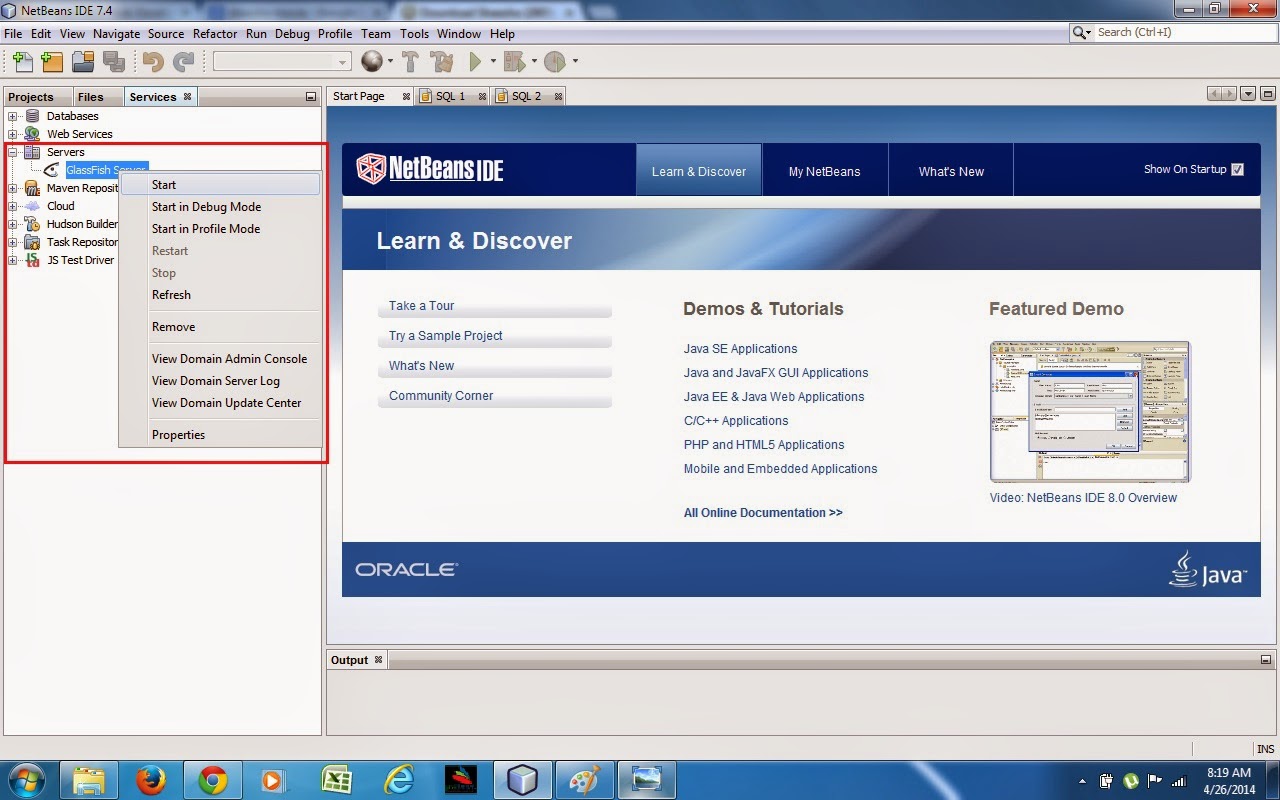
Task: Click the Build Project hammer icon
Action: 410,62
